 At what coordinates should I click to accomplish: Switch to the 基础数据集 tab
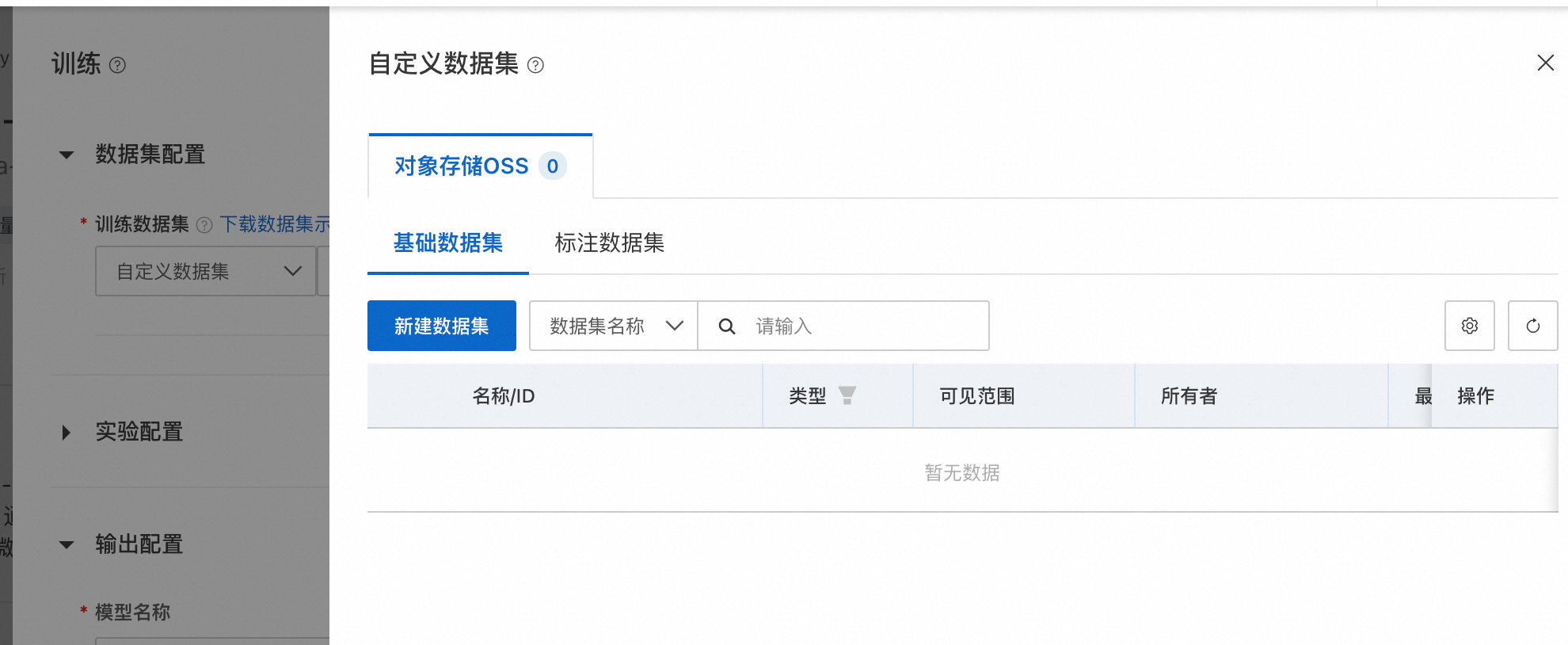click(448, 242)
